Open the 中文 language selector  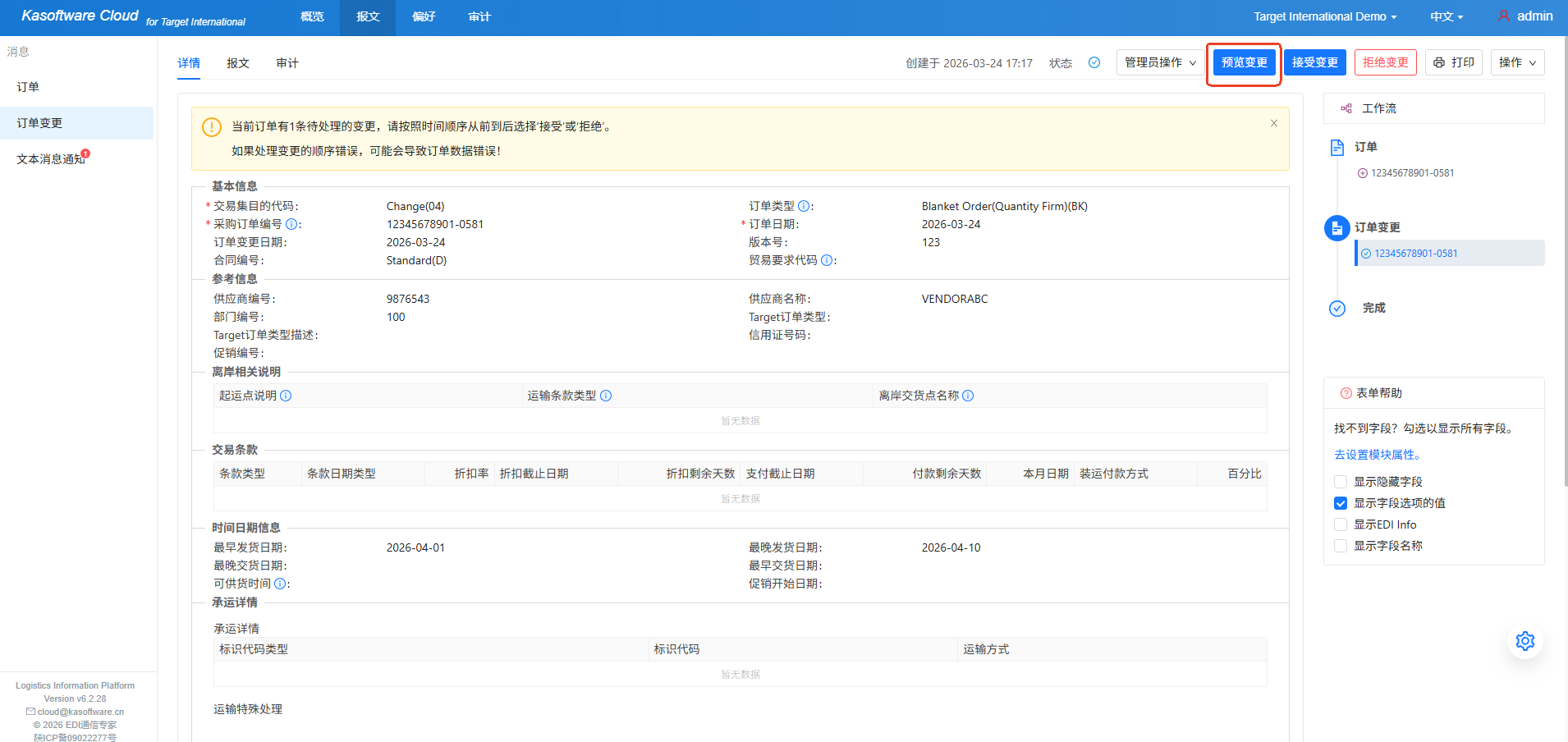(x=1446, y=16)
